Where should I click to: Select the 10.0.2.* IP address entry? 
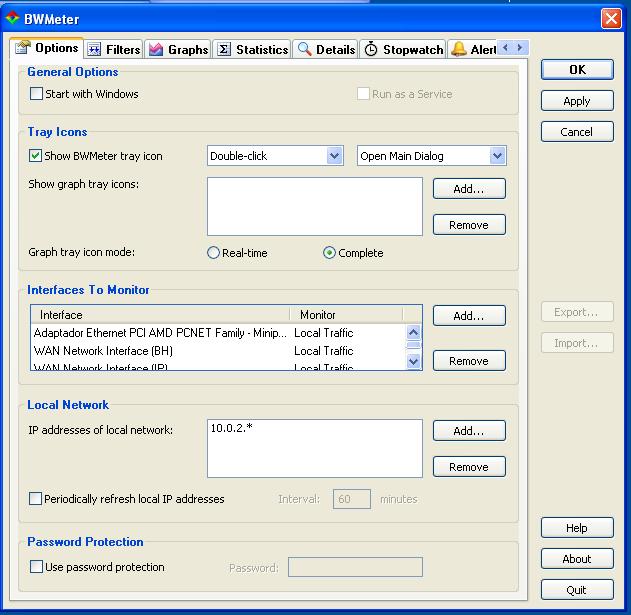[231, 428]
